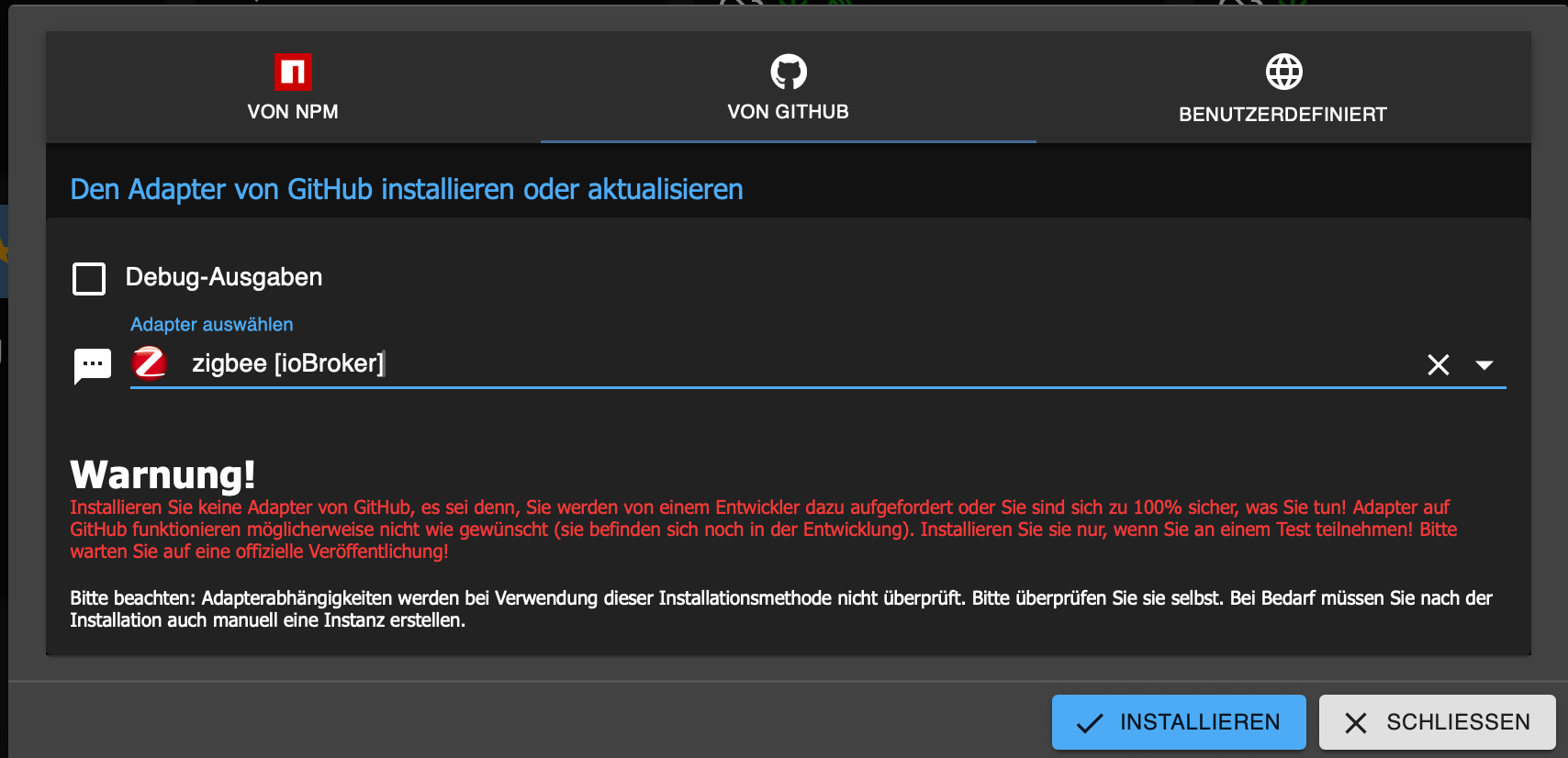This screenshot has width=1568, height=758.
Task: Enable the Debug-Ausgaben checkbox
Action: (x=89, y=278)
